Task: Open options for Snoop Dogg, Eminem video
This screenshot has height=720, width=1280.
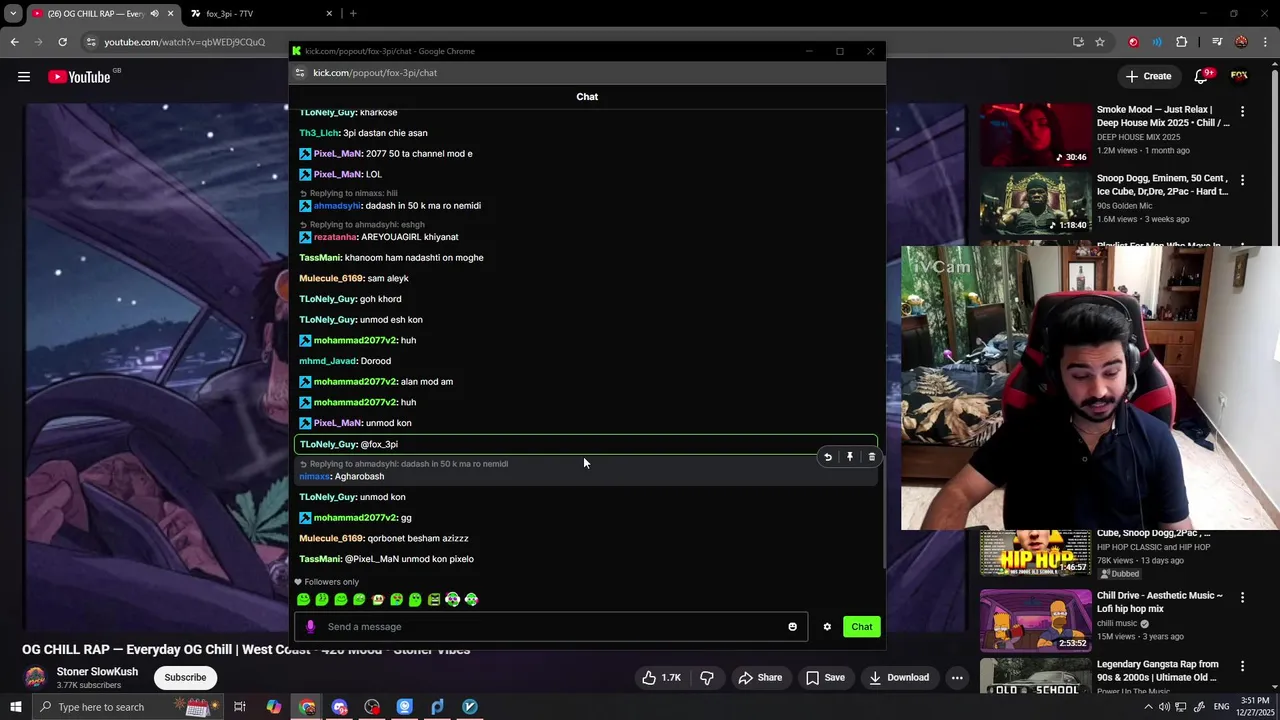Action: [1242, 180]
